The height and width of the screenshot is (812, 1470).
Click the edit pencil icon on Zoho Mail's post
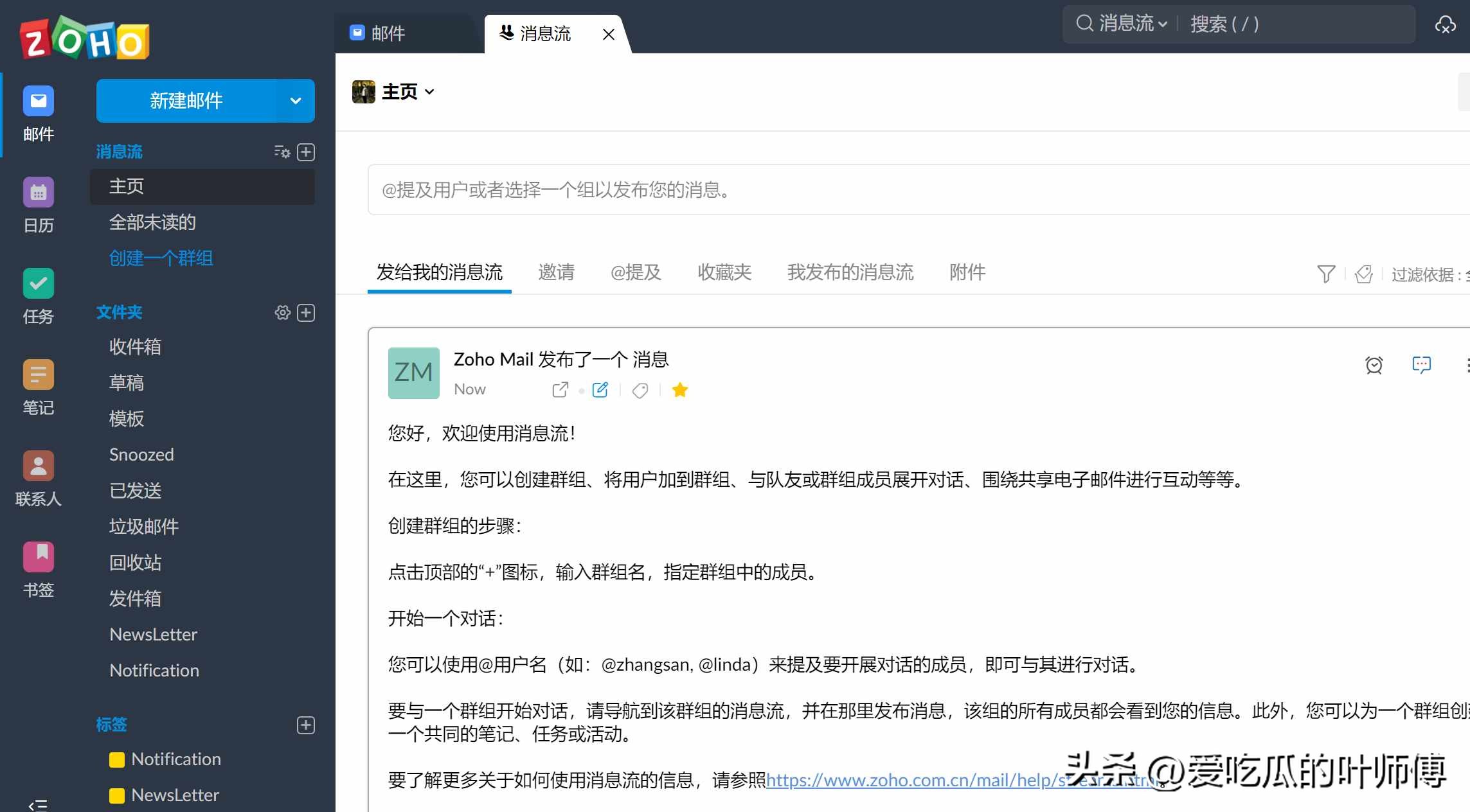coord(600,389)
